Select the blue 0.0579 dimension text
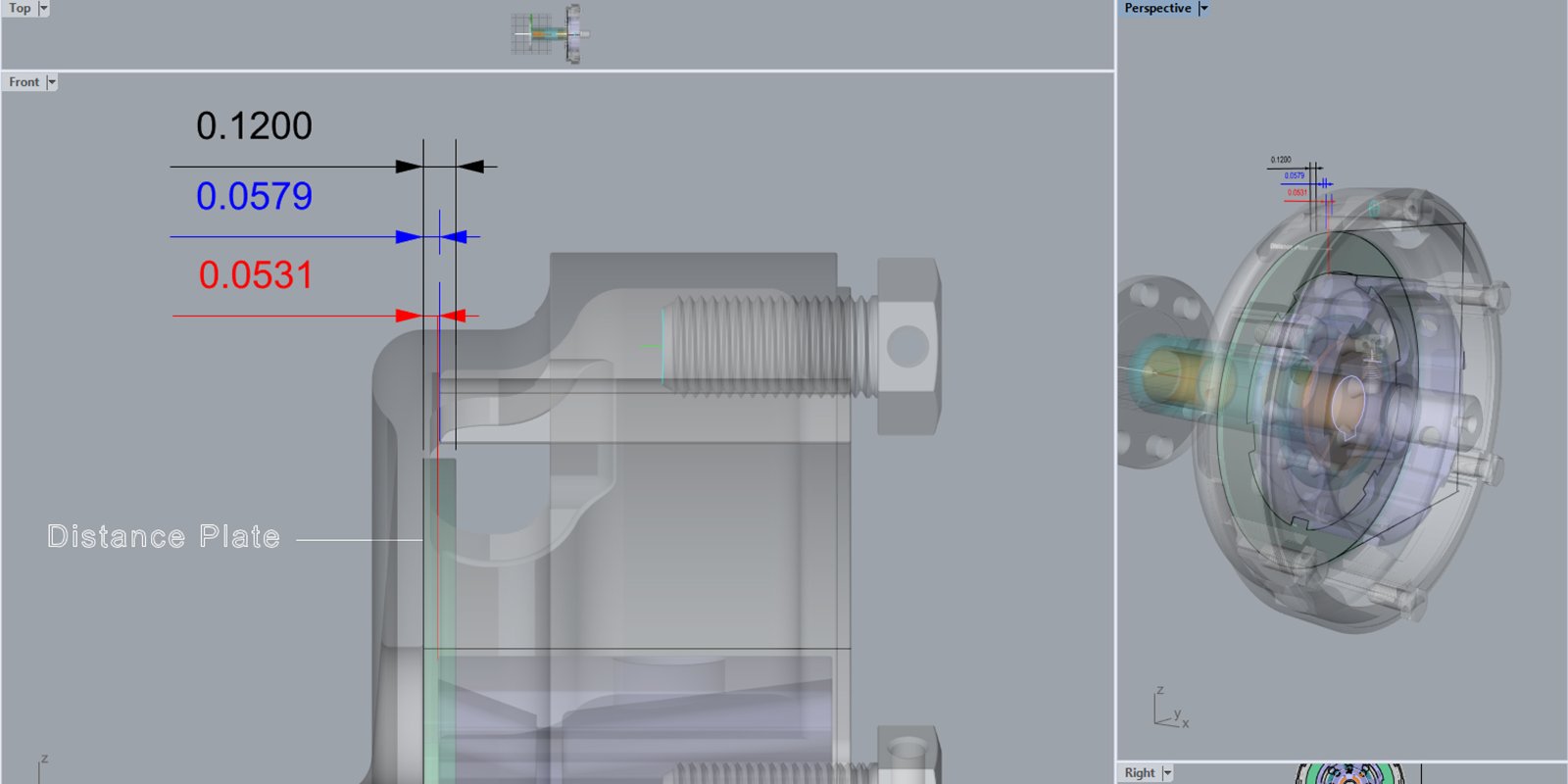The width and height of the screenshot is (1568, 784). 254,197
